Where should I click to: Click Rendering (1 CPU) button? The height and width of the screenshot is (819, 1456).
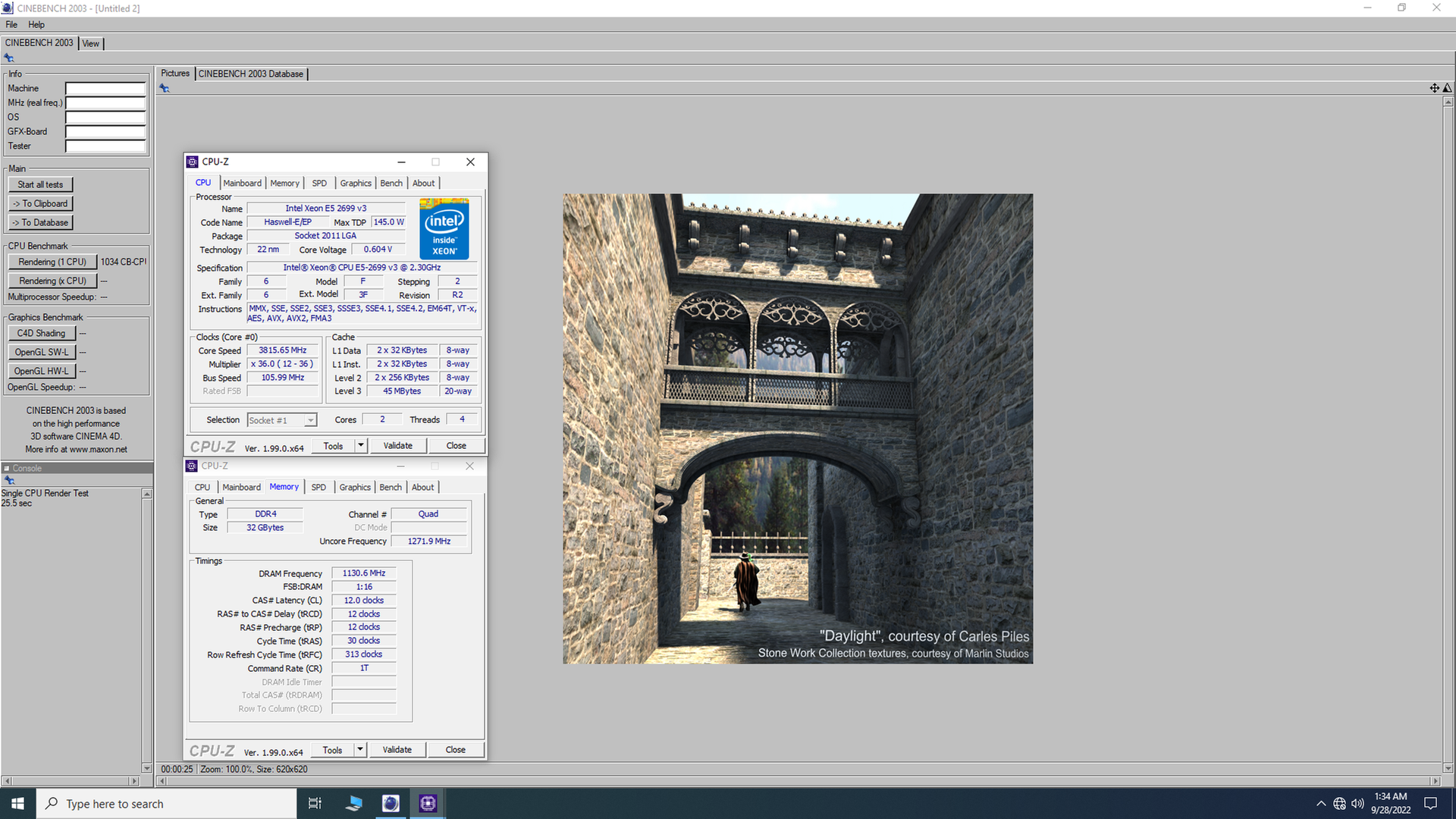tap(52, 262)
